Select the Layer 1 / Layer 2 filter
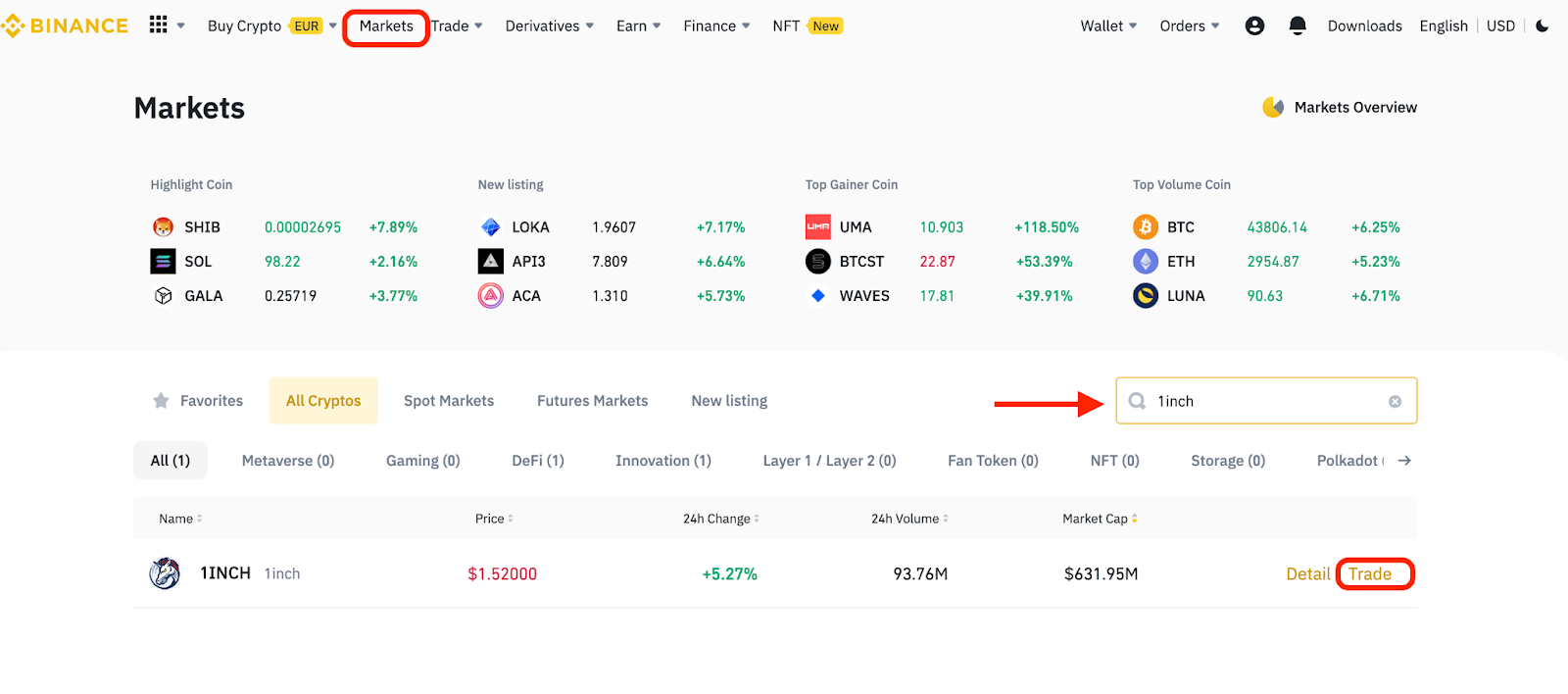Screen dimensions: 1568x694 coord(830,461)
